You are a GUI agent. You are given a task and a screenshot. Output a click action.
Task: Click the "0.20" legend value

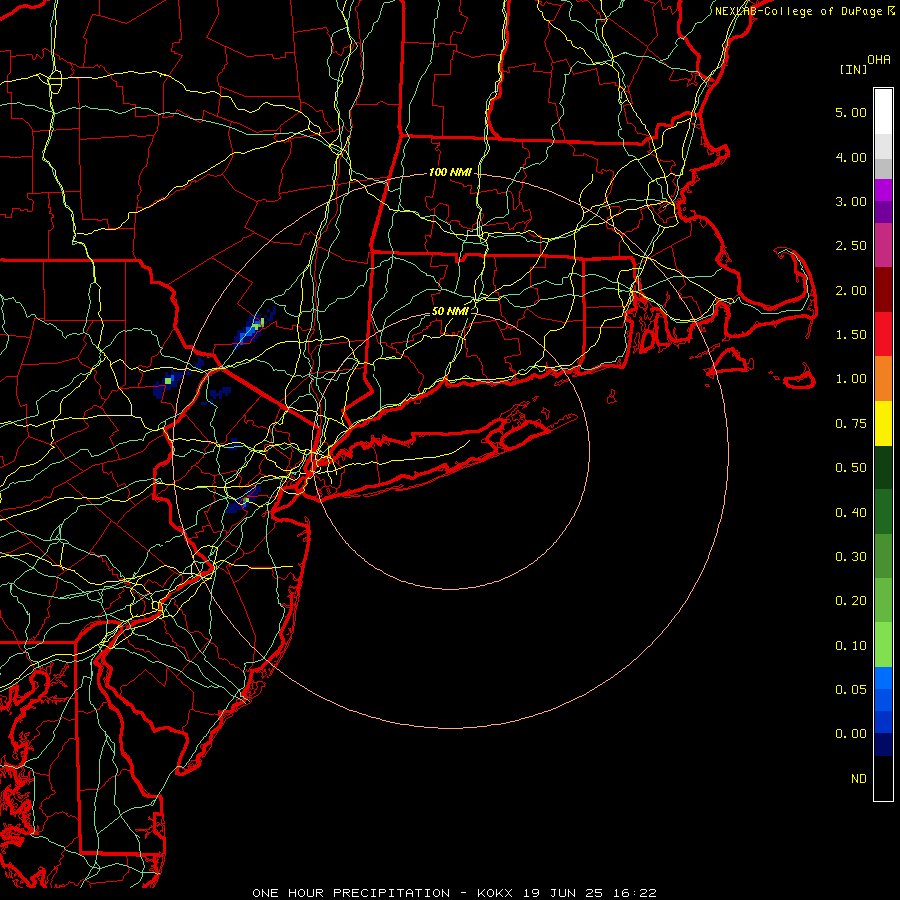pyautogui.click(x=851, y=601)
